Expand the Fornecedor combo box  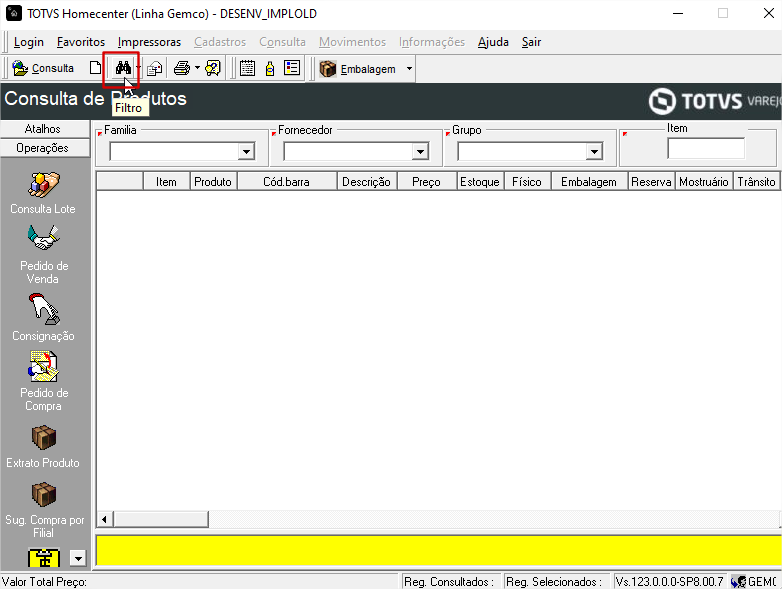point(420,152)
